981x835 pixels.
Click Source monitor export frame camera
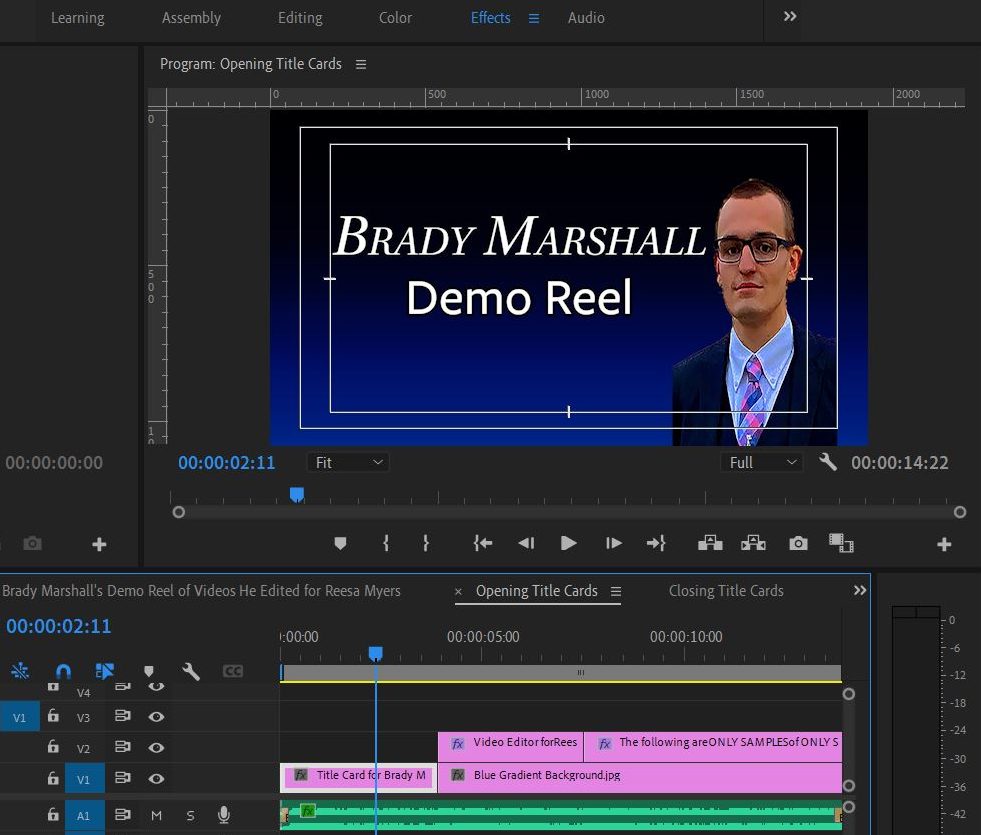(x=33, y=544)
